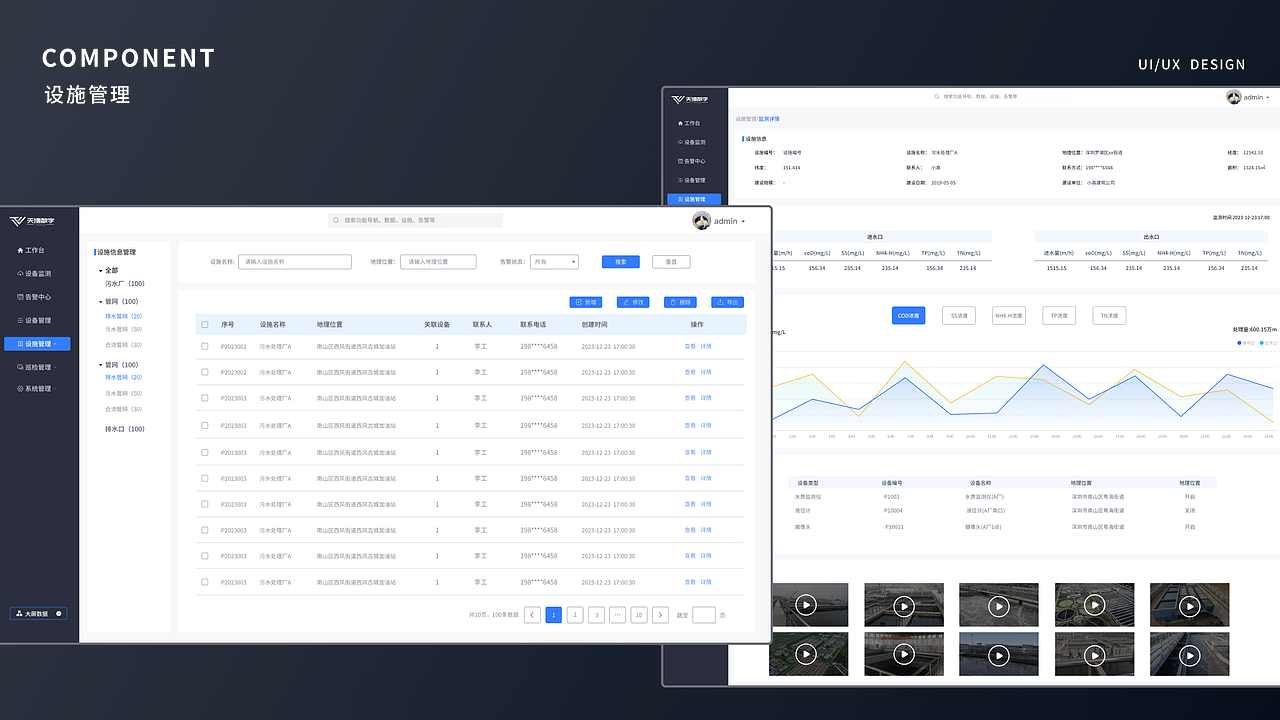Image resolution: width=1280 pixels, height=720 pixels.
Task: Click the 大屏数据 button at sidebar bottom
Action: (x=38, y=613)
